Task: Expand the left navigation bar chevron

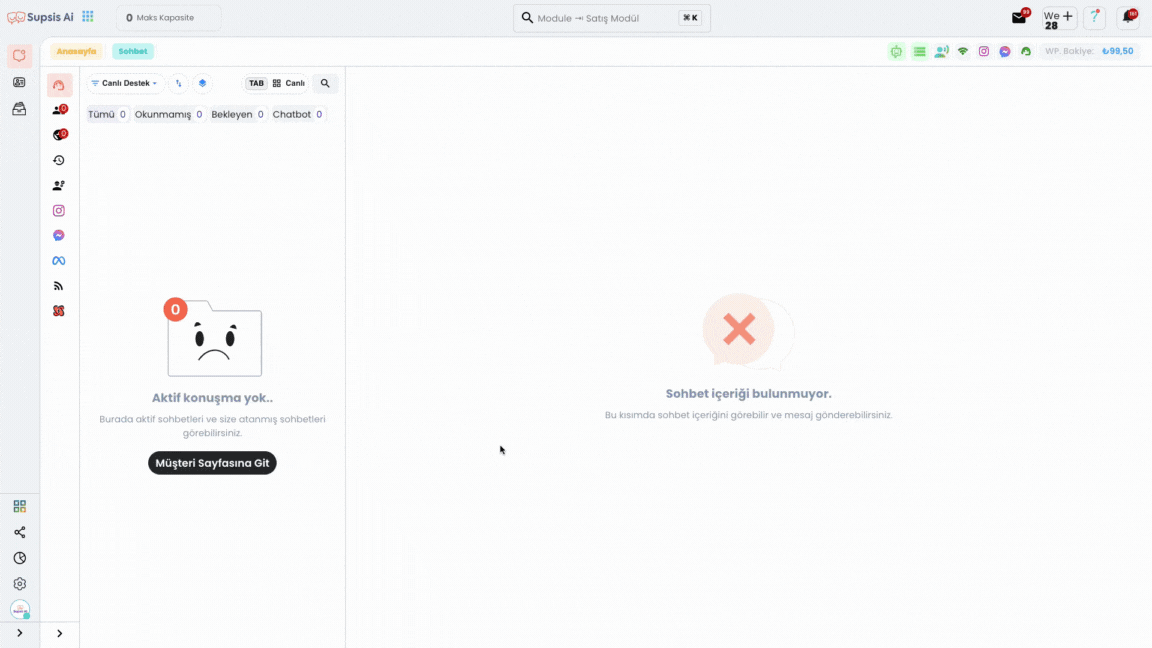Action: point(20,633)
